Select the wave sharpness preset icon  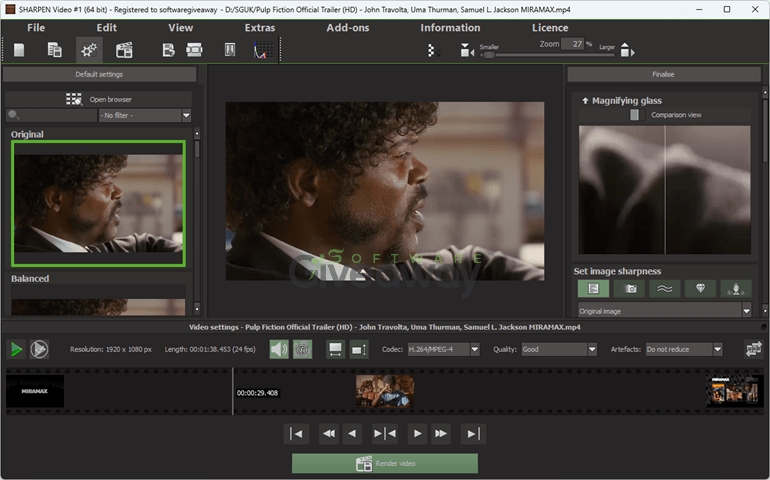coord(664,288)
